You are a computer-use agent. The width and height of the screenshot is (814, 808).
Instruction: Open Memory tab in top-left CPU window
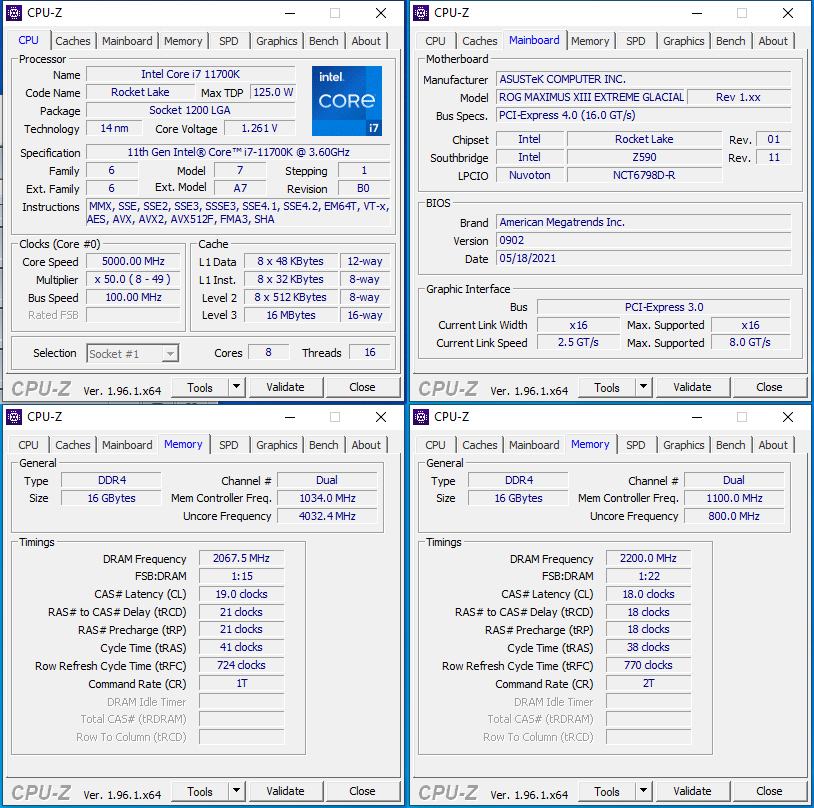click(183, 41)
